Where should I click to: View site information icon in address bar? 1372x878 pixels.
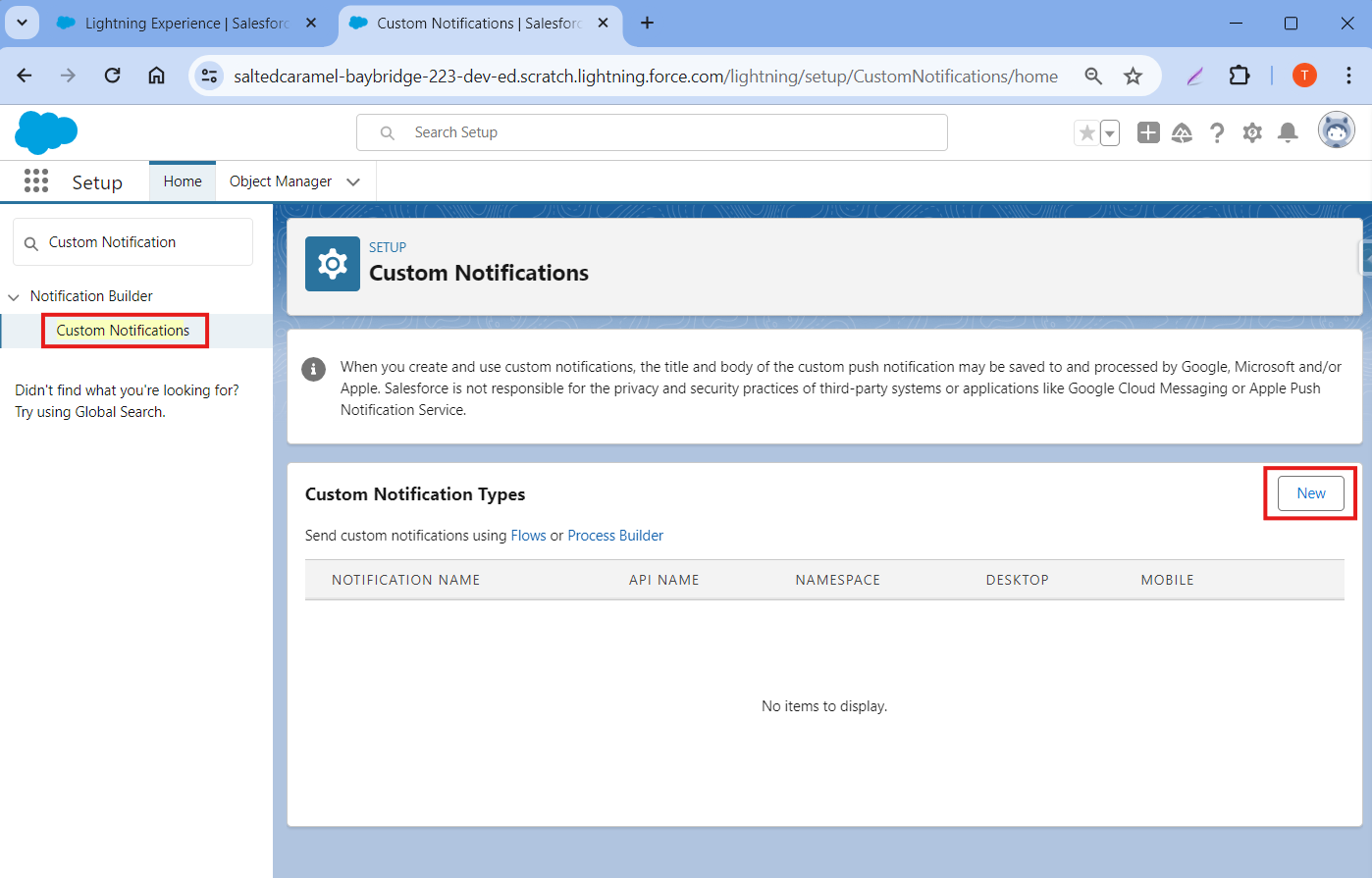coord(209,76)
